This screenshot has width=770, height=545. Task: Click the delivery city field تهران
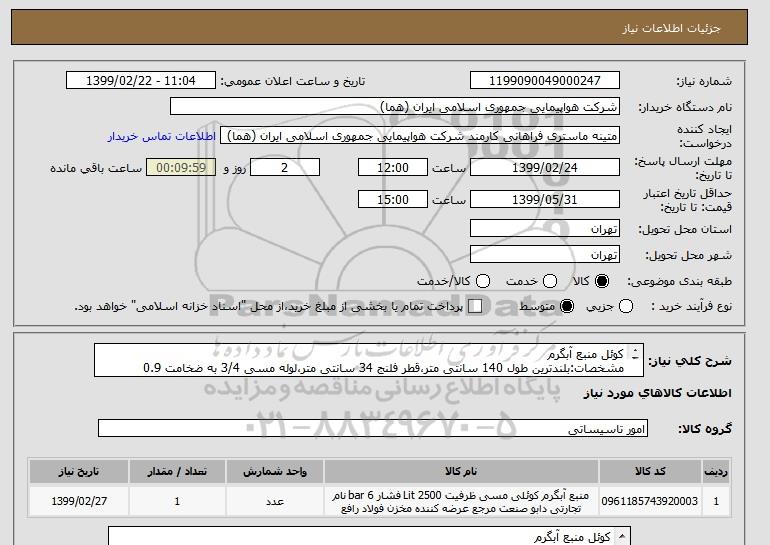click(545, 254)
